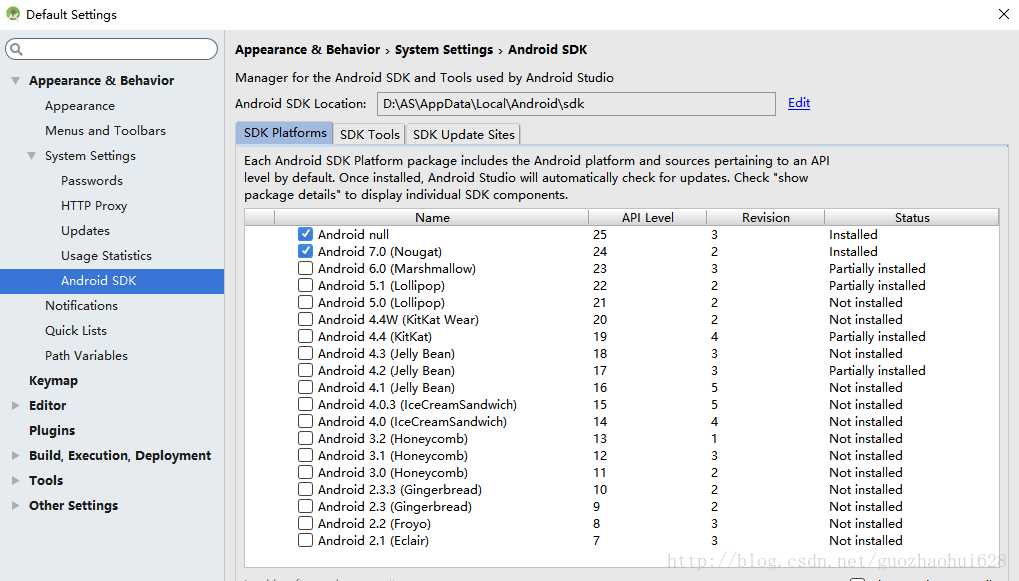This screenshot has height=581, width=1019.
Task: Click the Android Studio logo in title bar
Action: click(12, 14)
